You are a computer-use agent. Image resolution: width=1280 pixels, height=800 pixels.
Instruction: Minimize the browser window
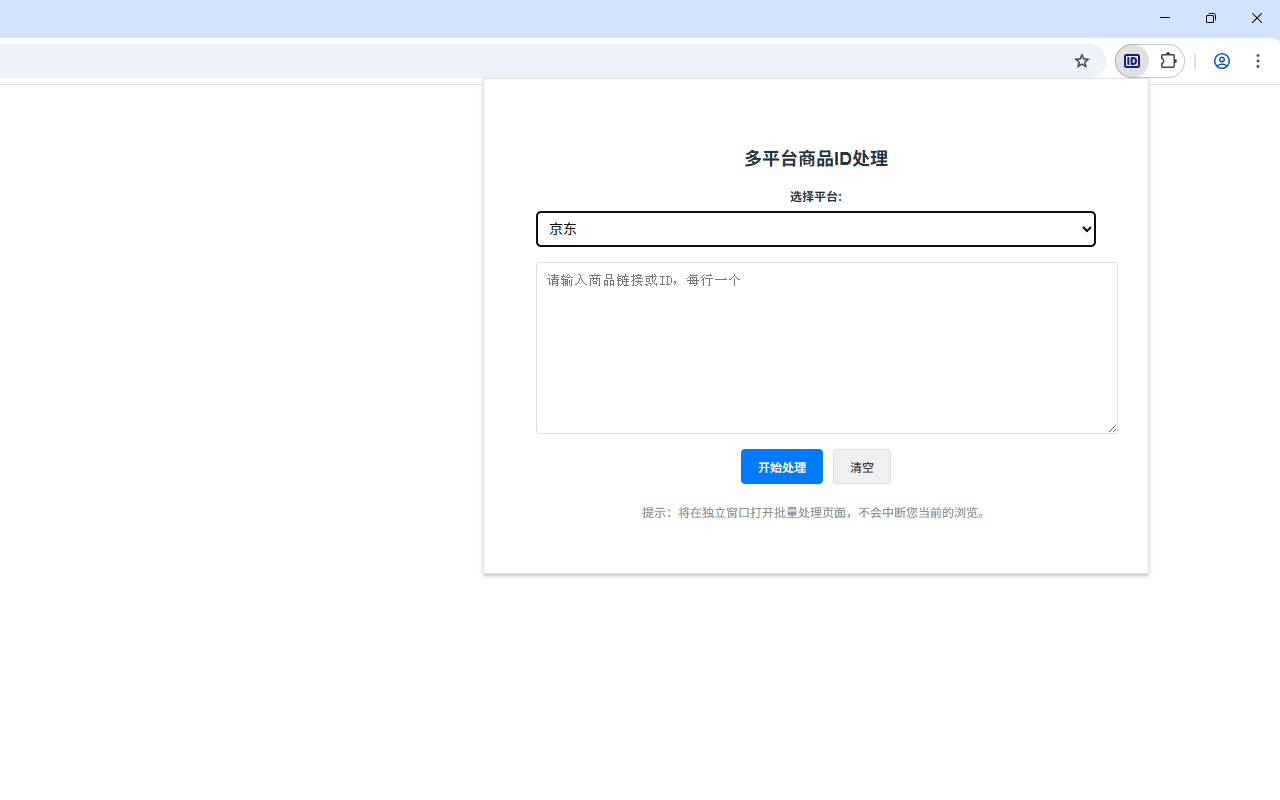[1164, 18]
